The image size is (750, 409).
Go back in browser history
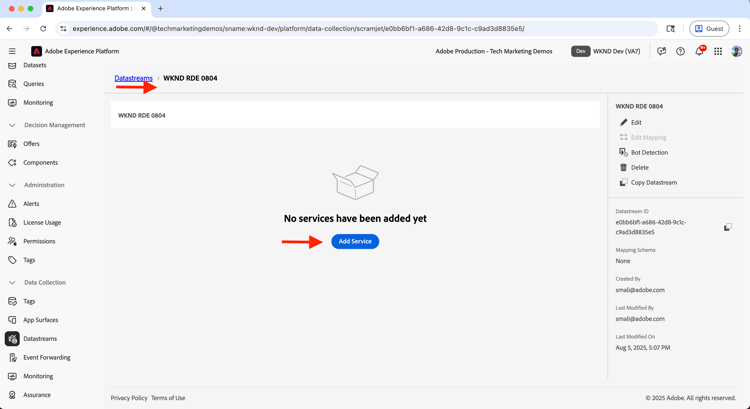10,29
